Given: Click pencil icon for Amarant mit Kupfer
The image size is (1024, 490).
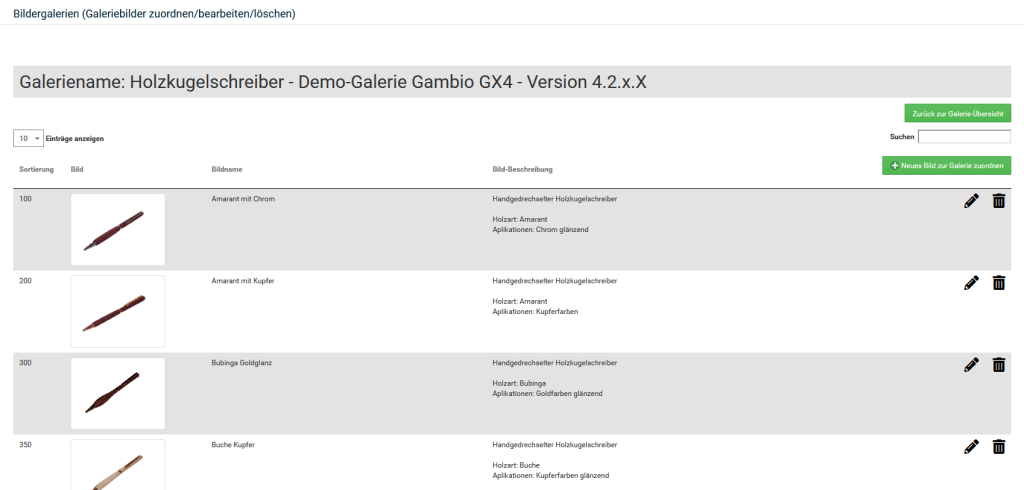Looking at the screenshot, I should click(971, 283).
